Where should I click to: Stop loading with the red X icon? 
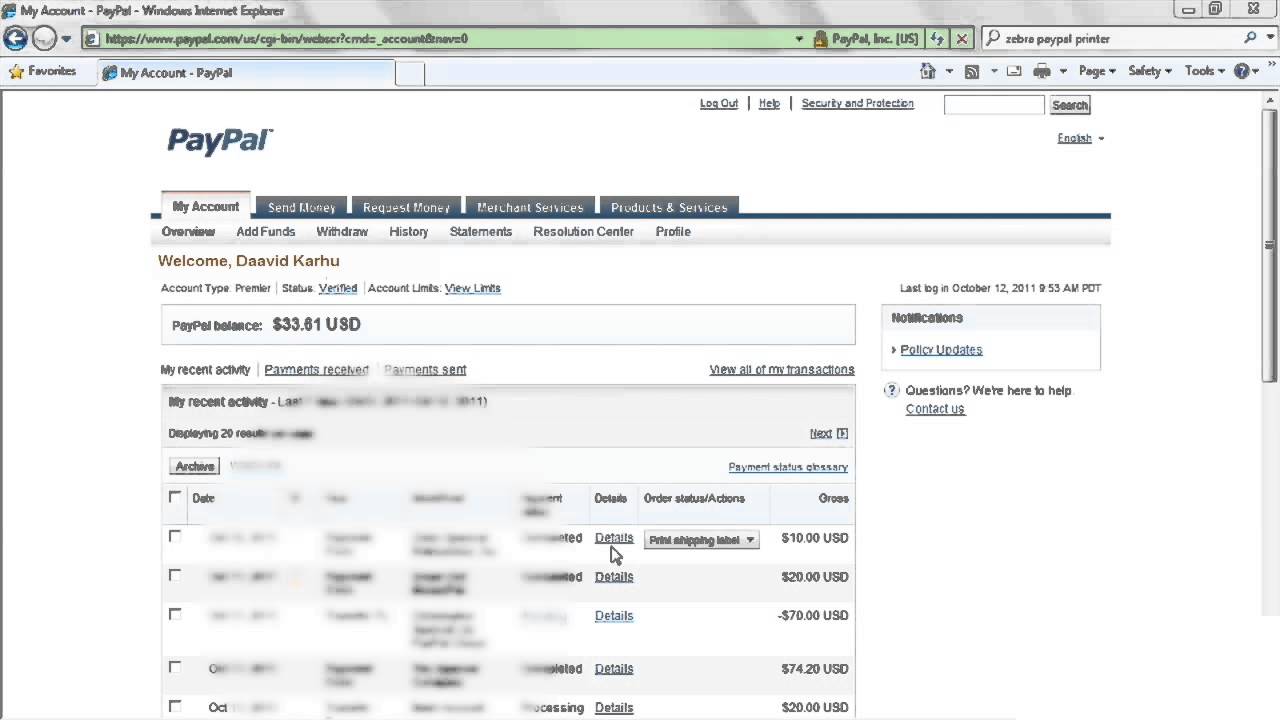coord(961,39)
